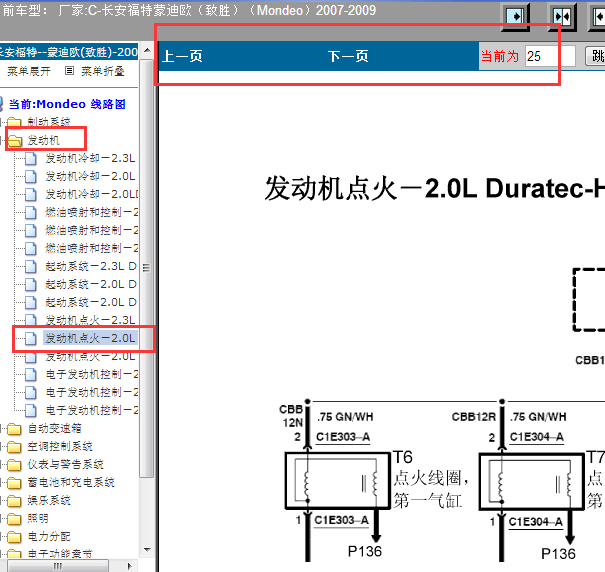Select highlighted 发动机点火-2.0L document
Screen dimensions: 605x572
tap(90, 338)
